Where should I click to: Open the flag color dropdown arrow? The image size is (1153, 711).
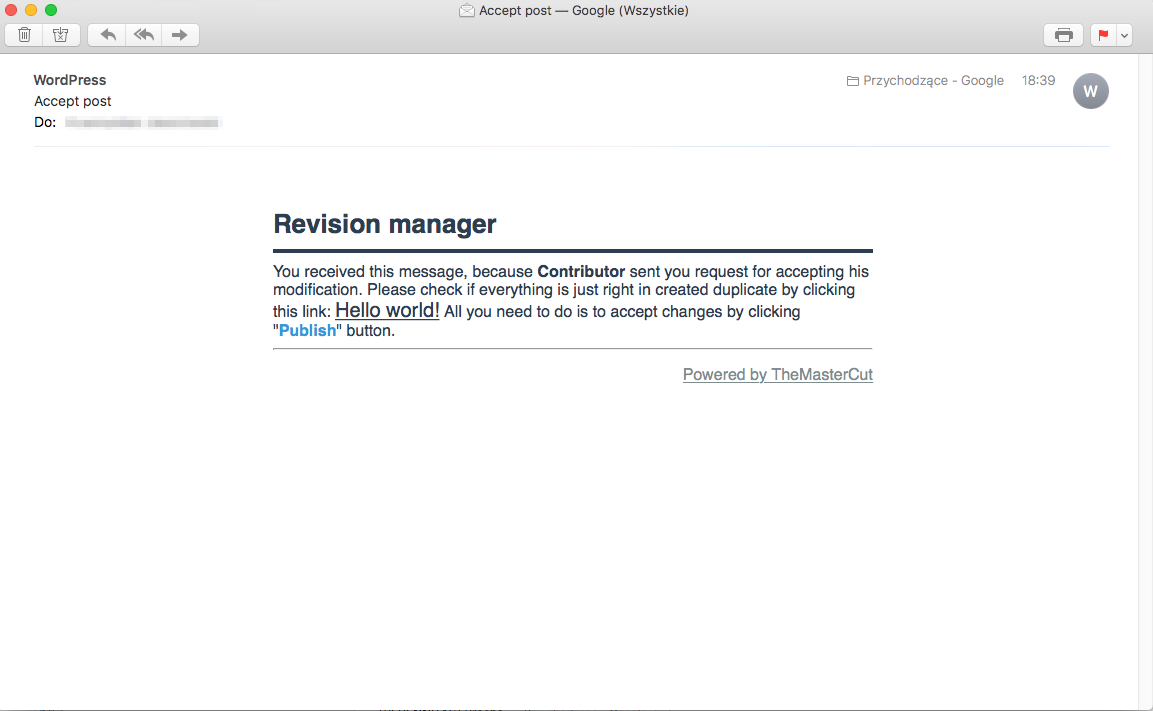(1125, 35)
